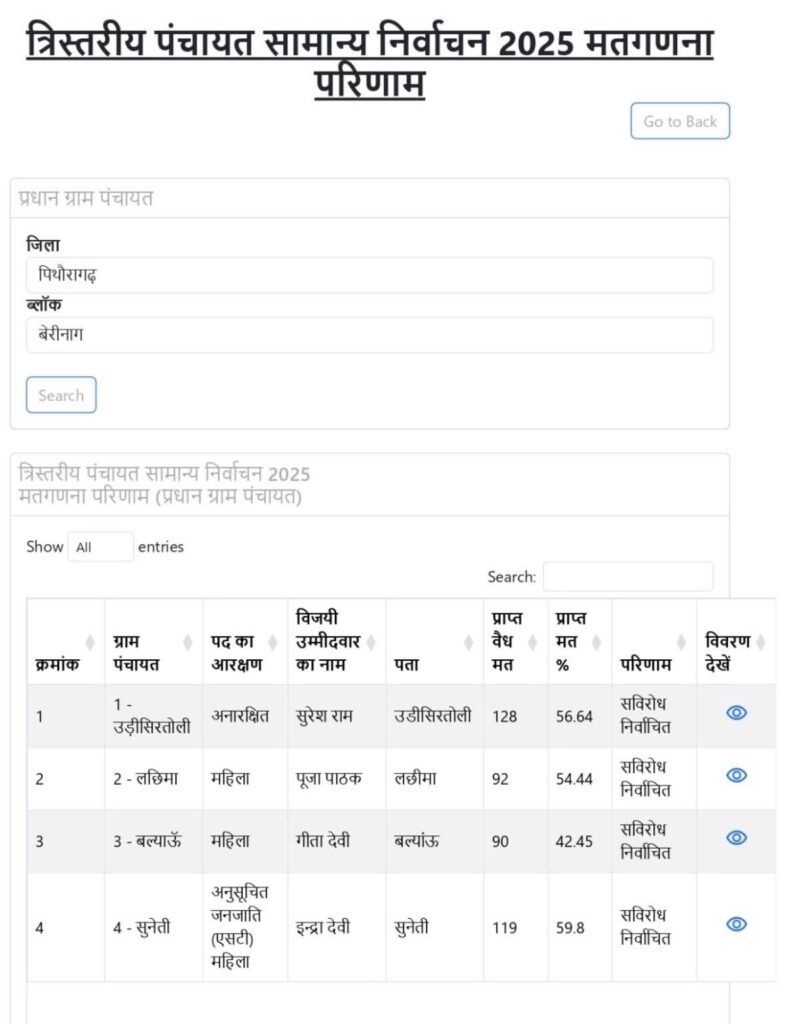This screenshot has height=1024, width=786.
Task: Expand the Show entries dropdown
Action: [100, 547]
